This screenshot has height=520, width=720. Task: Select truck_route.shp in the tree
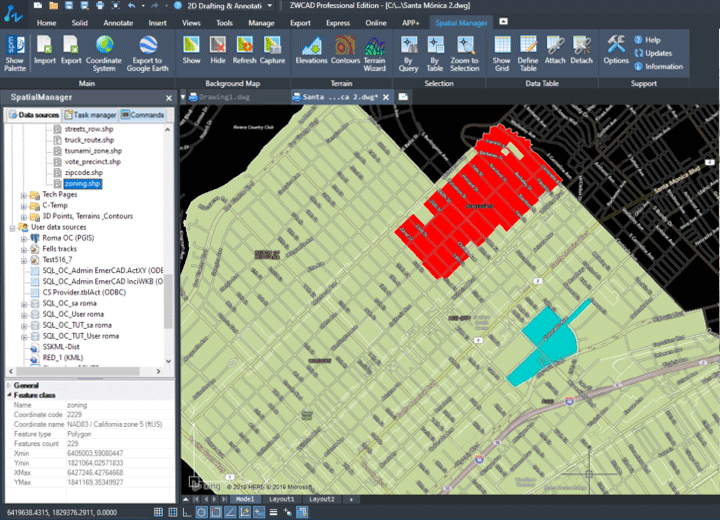point(89,140)
